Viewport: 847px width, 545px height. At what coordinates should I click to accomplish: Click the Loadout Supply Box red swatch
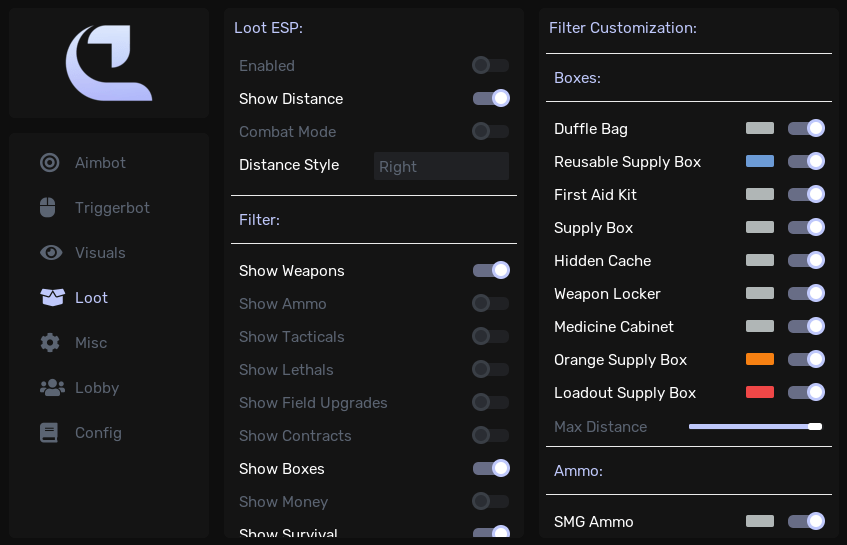pyautogui.click(x=759, y=392)
